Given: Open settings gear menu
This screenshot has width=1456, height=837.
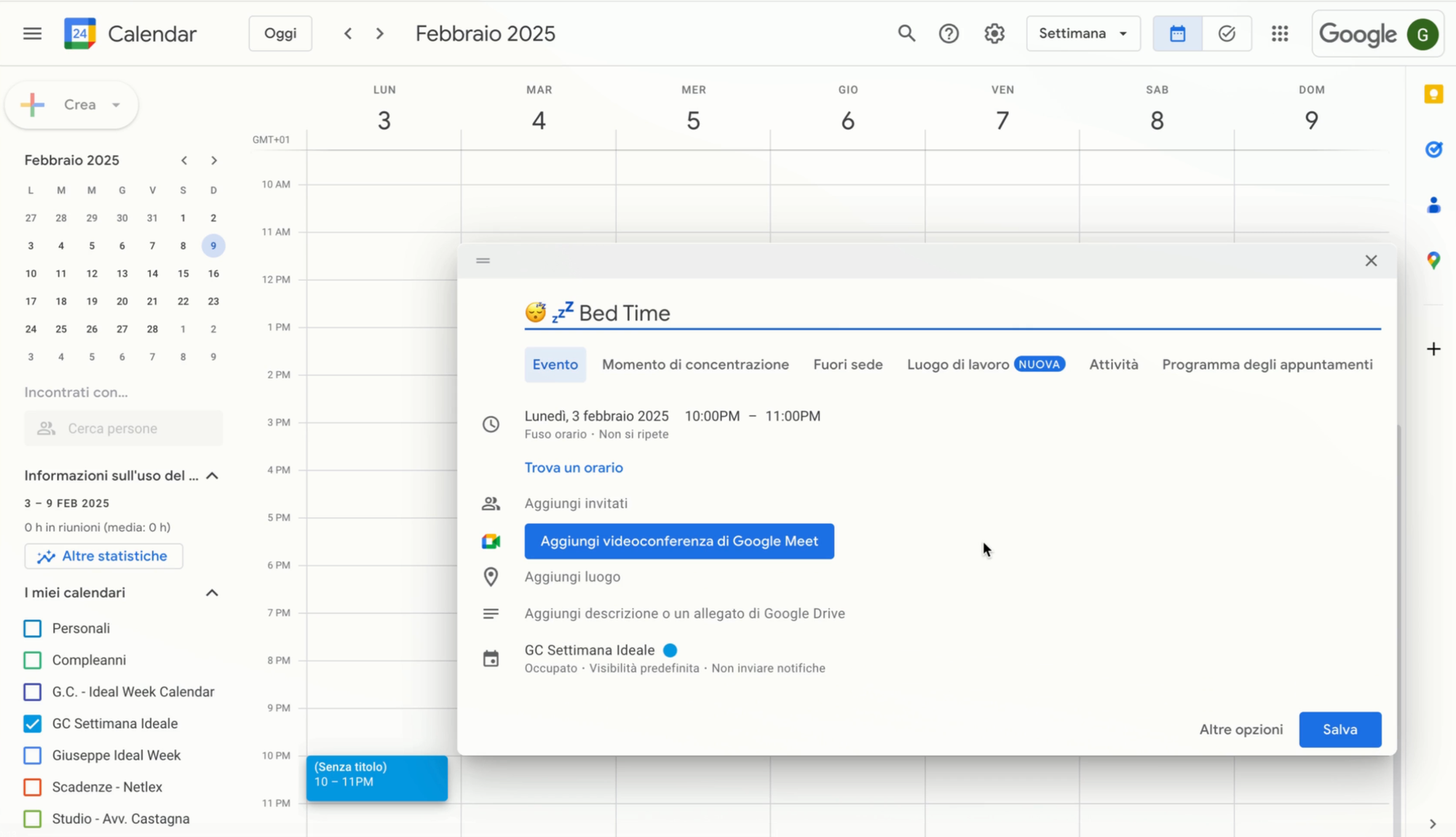Looking at the screenshot, I should point(994,33).
